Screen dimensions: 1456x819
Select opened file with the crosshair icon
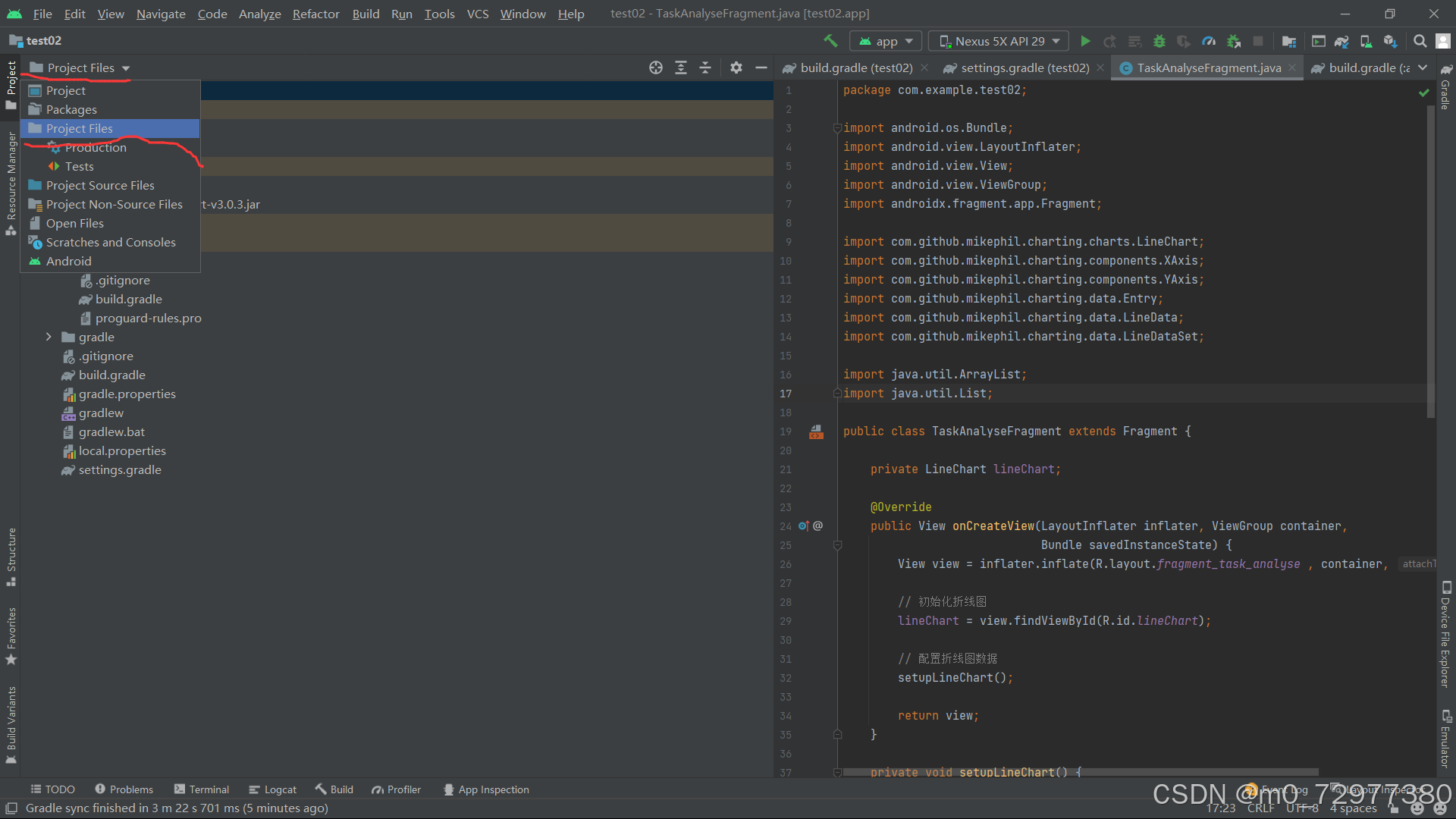pyautogui.click(x=655, y=67)
